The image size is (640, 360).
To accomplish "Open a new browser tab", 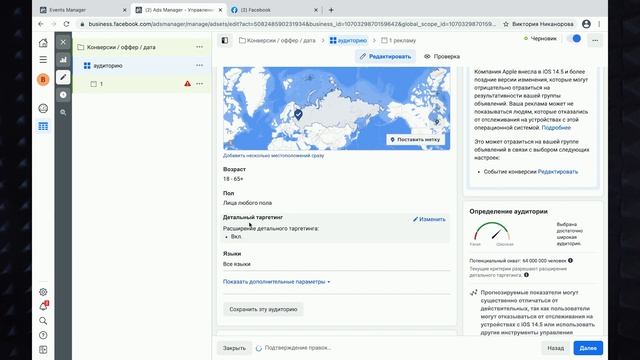I will [x=331, y=10].
